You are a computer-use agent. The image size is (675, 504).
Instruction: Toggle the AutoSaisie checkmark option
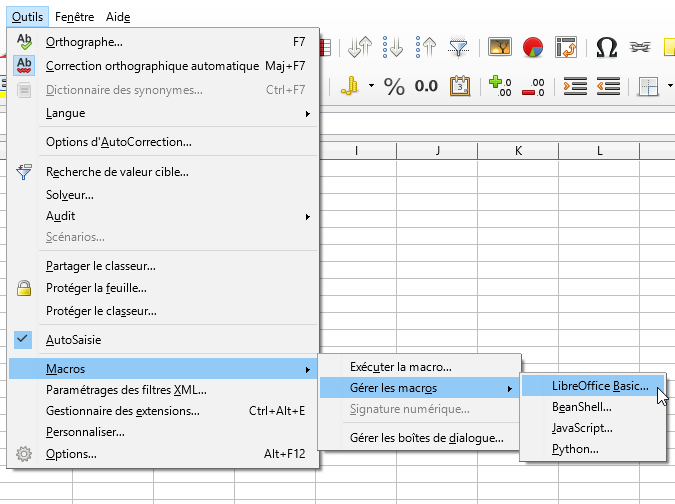pos(73,339)
